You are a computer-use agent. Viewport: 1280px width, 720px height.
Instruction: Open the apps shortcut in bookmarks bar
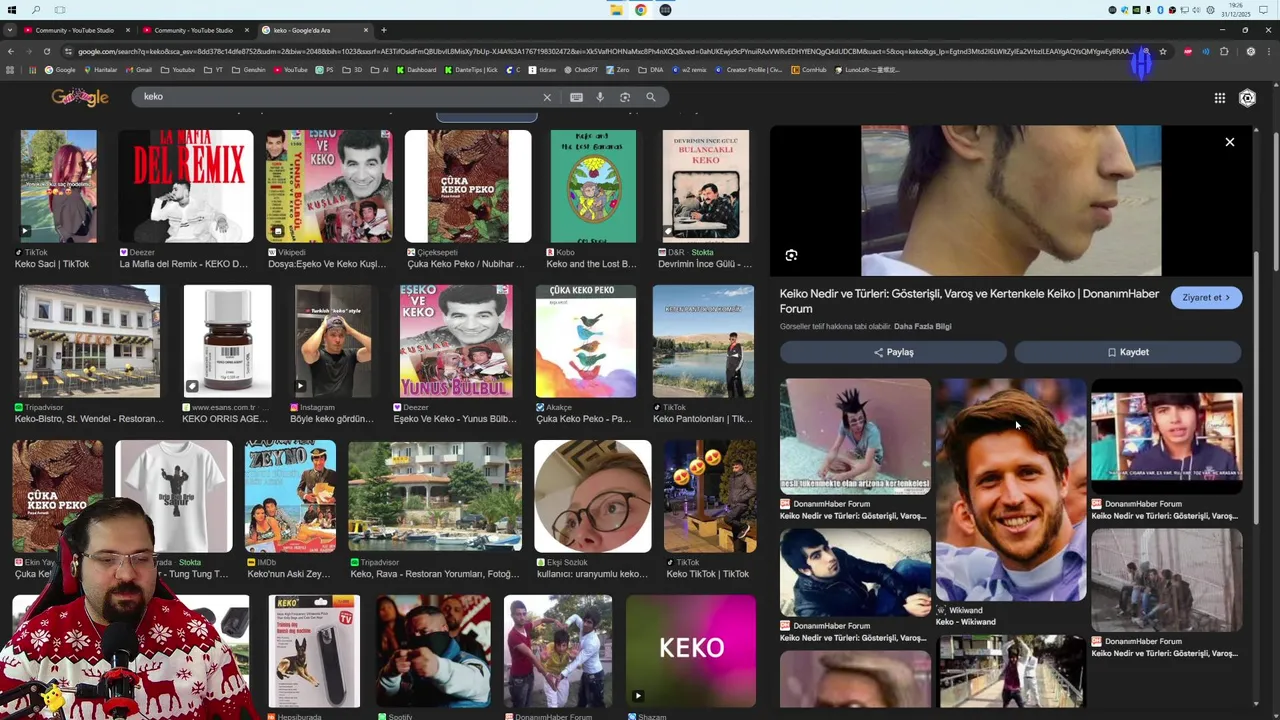click(x=10, y=70)
